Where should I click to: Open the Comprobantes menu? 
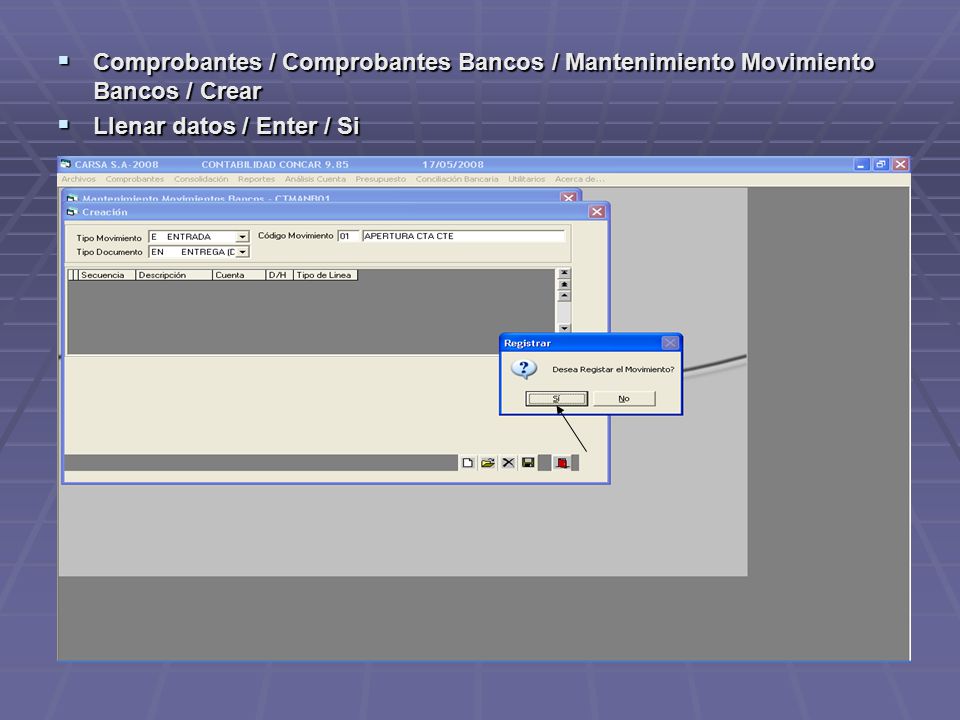click(135, 179)
